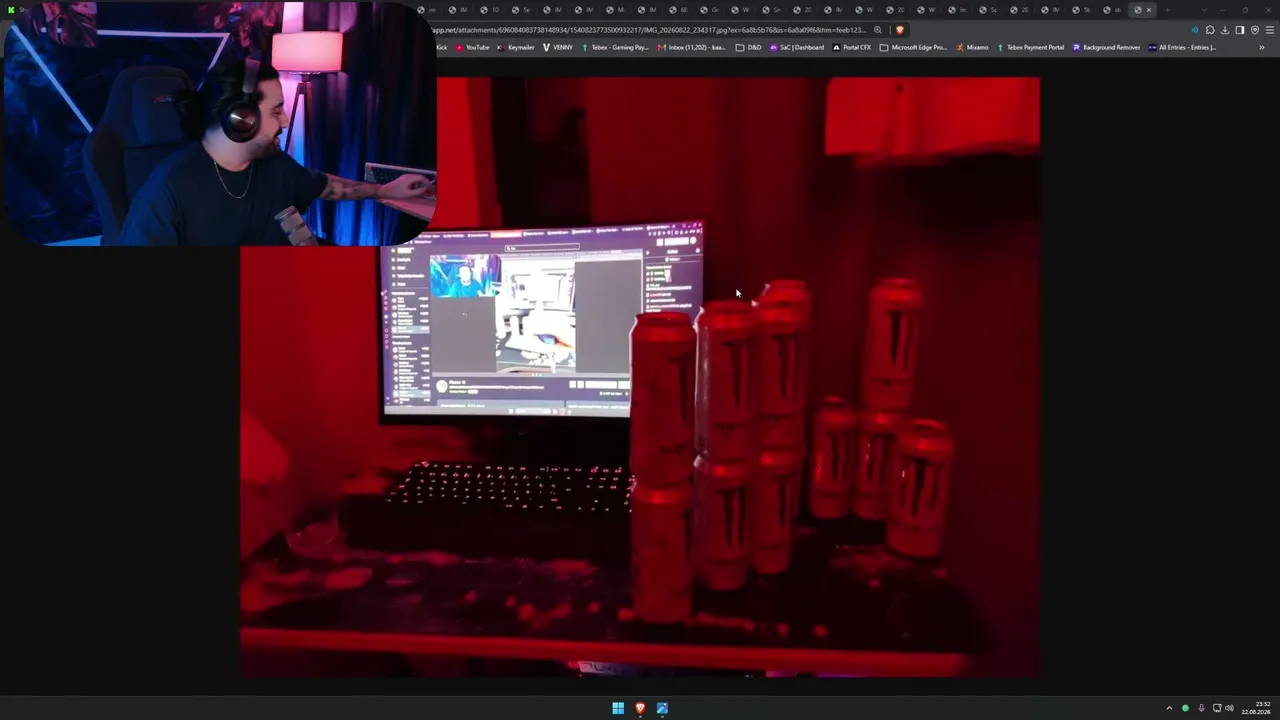Open the browser hamburger menu
The image size is (1280, 720).
tap(1270, 30)
